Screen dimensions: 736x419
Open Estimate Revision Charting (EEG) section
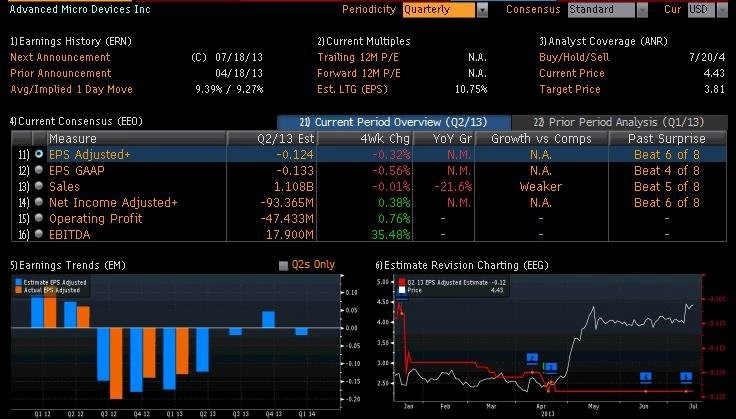click(x=462, y=266)
